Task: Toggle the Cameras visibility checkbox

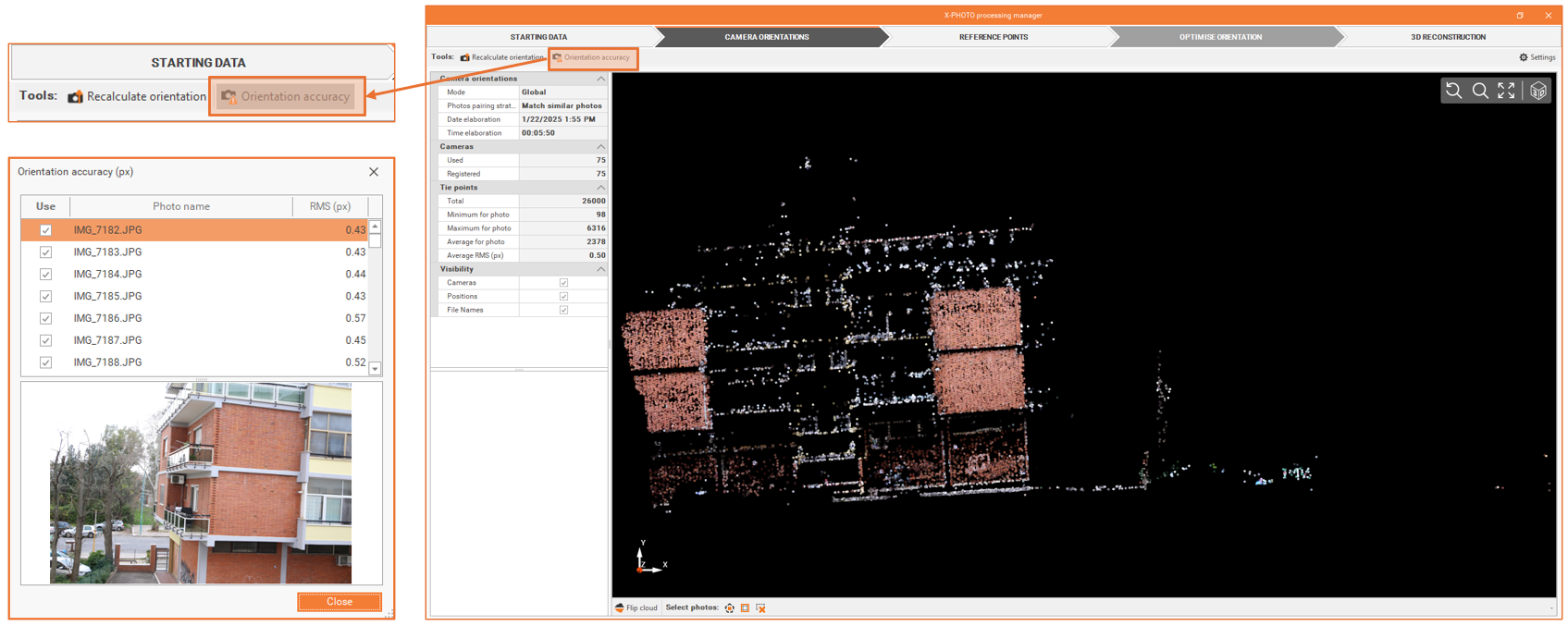Action: 563,283
